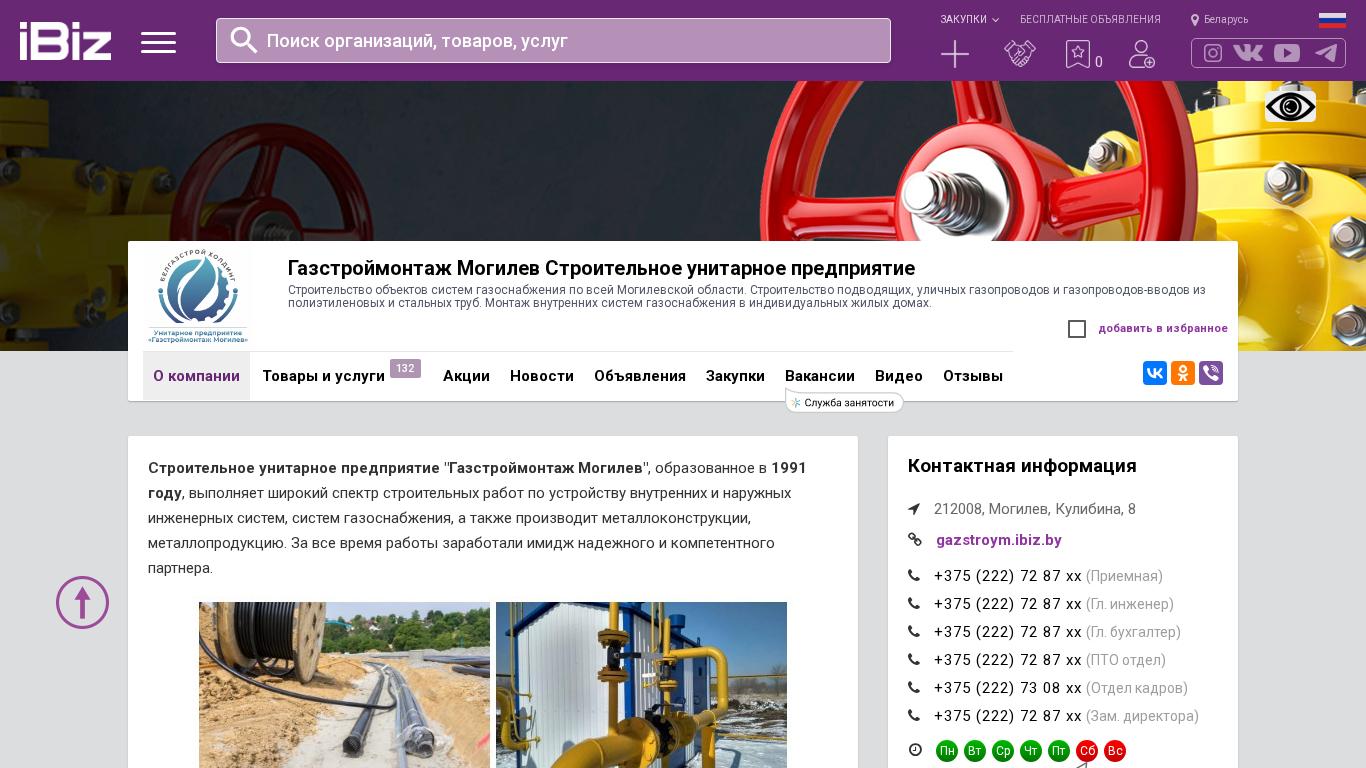
Task: Switch to the 'Вакансии' tab
Action: (x=819, y=376)
